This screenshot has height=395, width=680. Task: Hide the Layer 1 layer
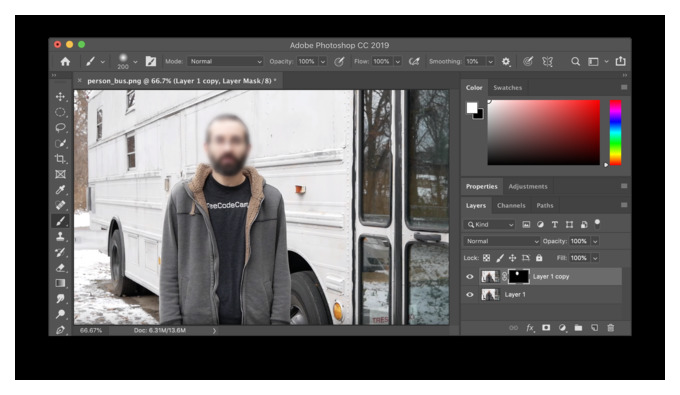coord(470,295)
